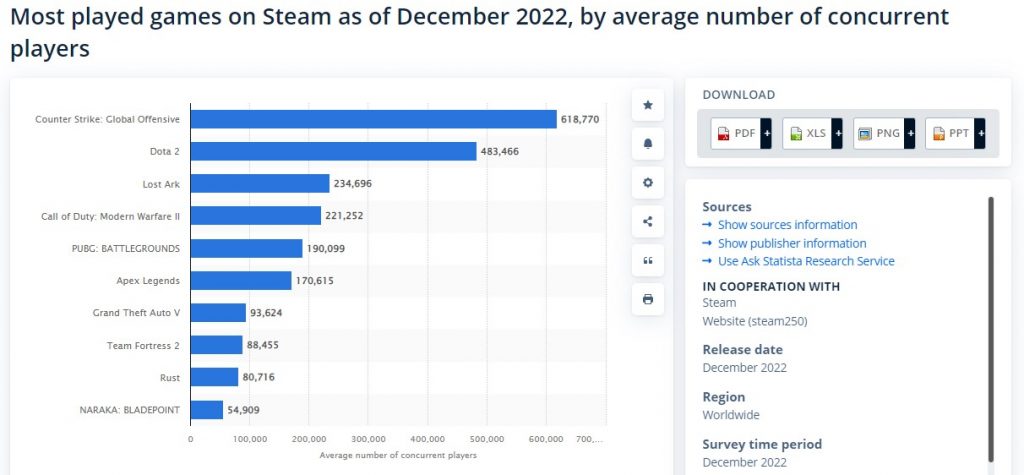The width and height of the screenshot is (1024, 475).
Task: Click plus sign next to PNG
Action: (x=909, y=133)
